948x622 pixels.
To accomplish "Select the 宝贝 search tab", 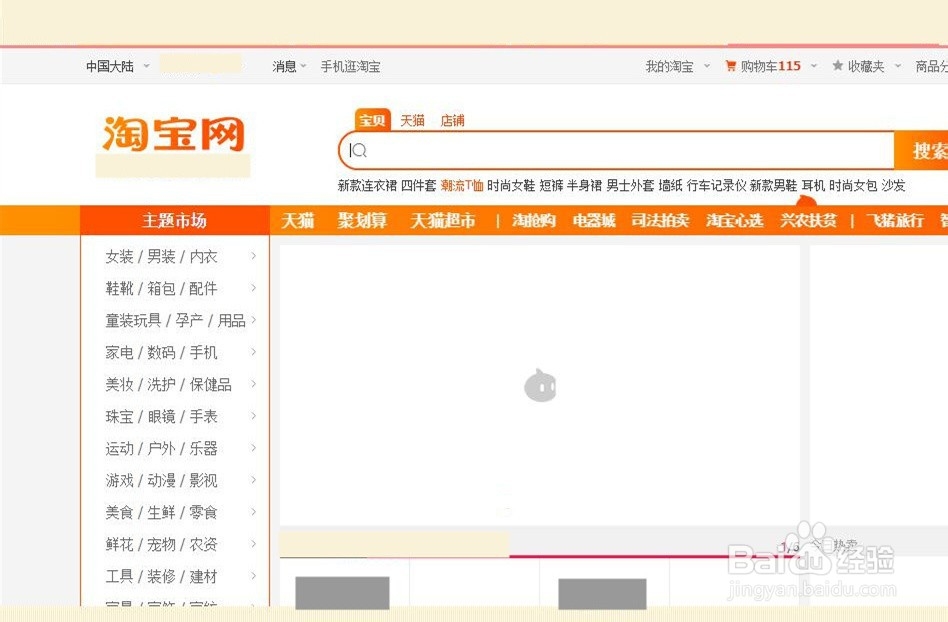I will tap(372, 120).
